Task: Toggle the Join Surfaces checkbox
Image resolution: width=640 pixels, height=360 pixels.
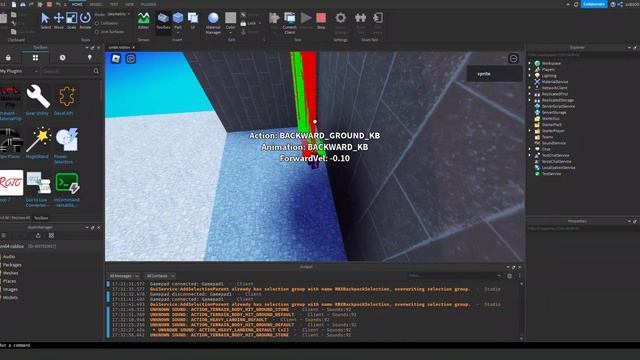Action: [97, 31]
